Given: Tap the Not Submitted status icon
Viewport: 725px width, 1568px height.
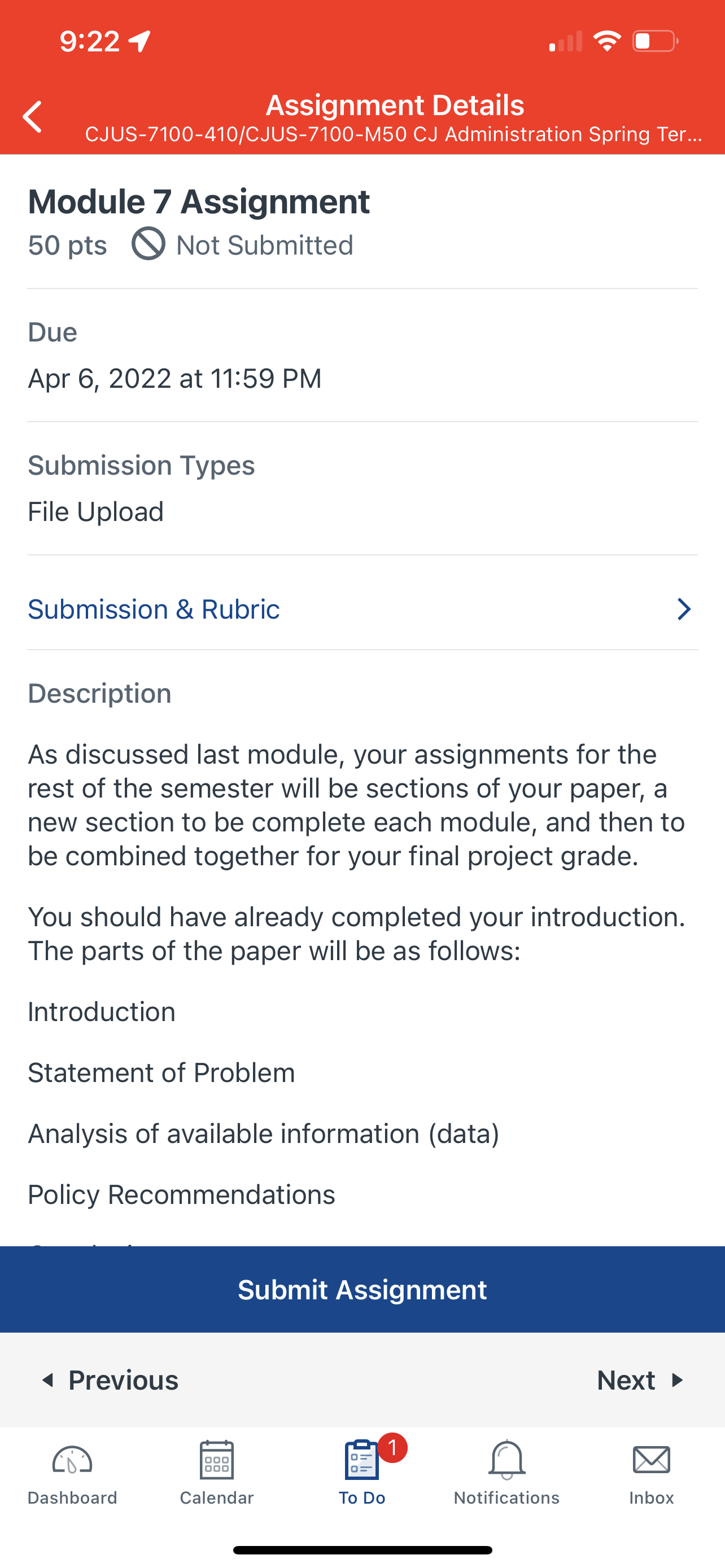Looking at the screenshot, I should tap(148, 244).
